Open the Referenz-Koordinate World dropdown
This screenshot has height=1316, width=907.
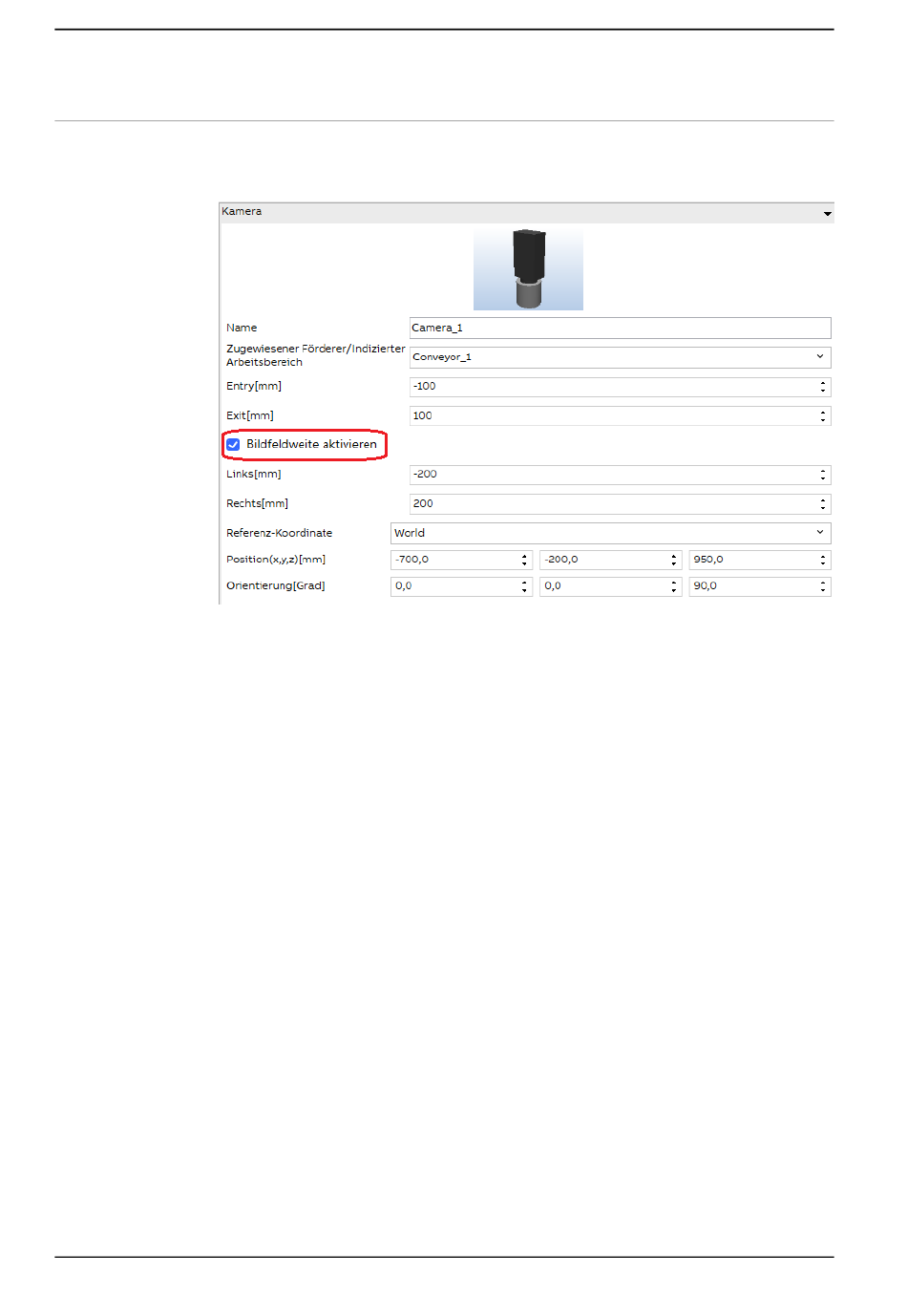(x=611, y=533)
